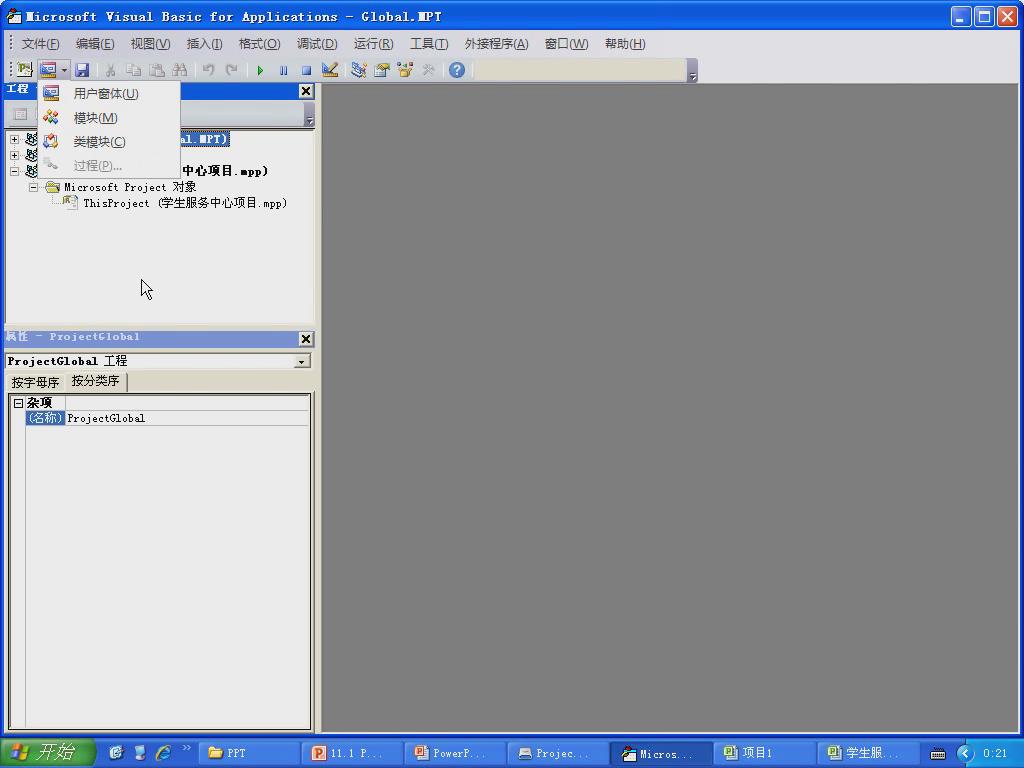Screen dimensions: 1024x768
Task: Click the Insert UserForm toolbar icon
Action: pos(48,69)
